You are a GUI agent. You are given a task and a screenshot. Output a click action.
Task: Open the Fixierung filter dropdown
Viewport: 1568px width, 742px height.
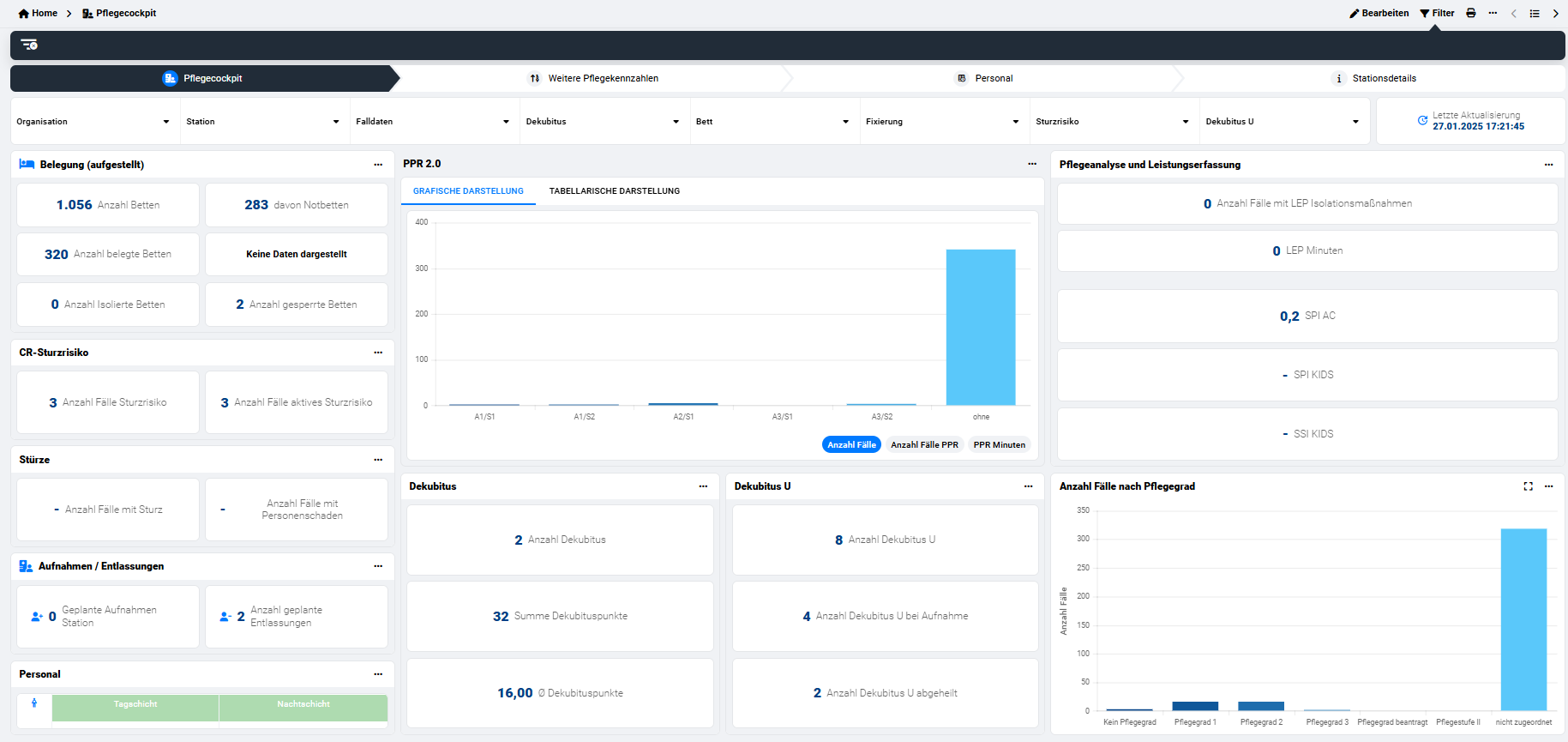[x=943, y=122]
